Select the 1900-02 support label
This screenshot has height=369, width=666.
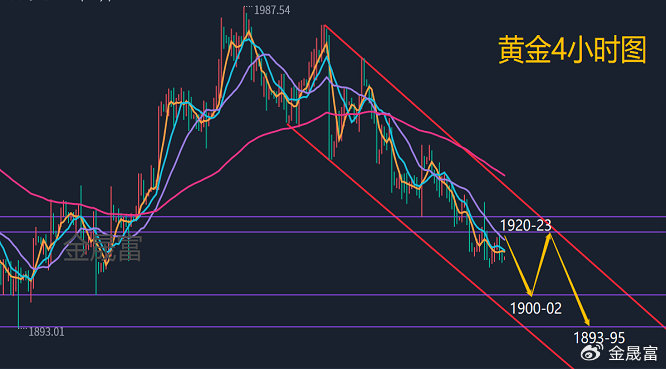536,308
